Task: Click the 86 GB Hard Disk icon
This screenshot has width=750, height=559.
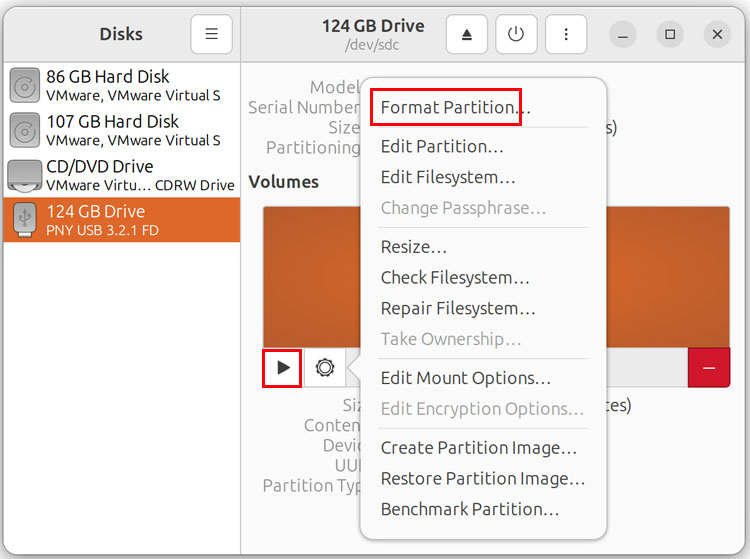Action: 24,86
